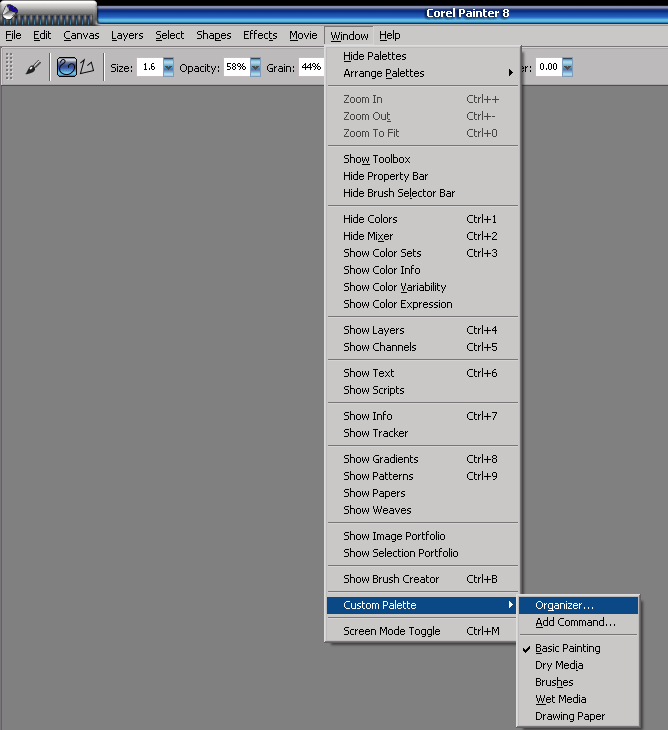Choose Show Layers
Viewport: 668px width, 730px height.
pos(423,330)
